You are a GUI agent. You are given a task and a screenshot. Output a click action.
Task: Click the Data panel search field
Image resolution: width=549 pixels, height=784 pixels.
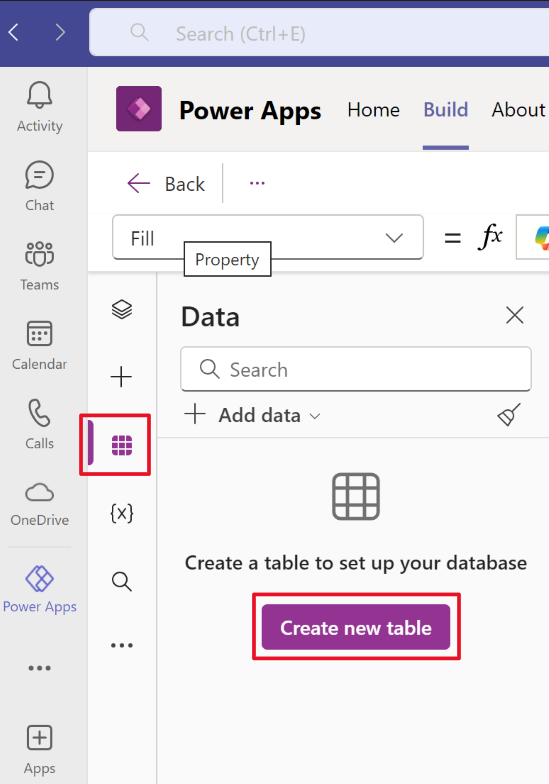[356, 369]
